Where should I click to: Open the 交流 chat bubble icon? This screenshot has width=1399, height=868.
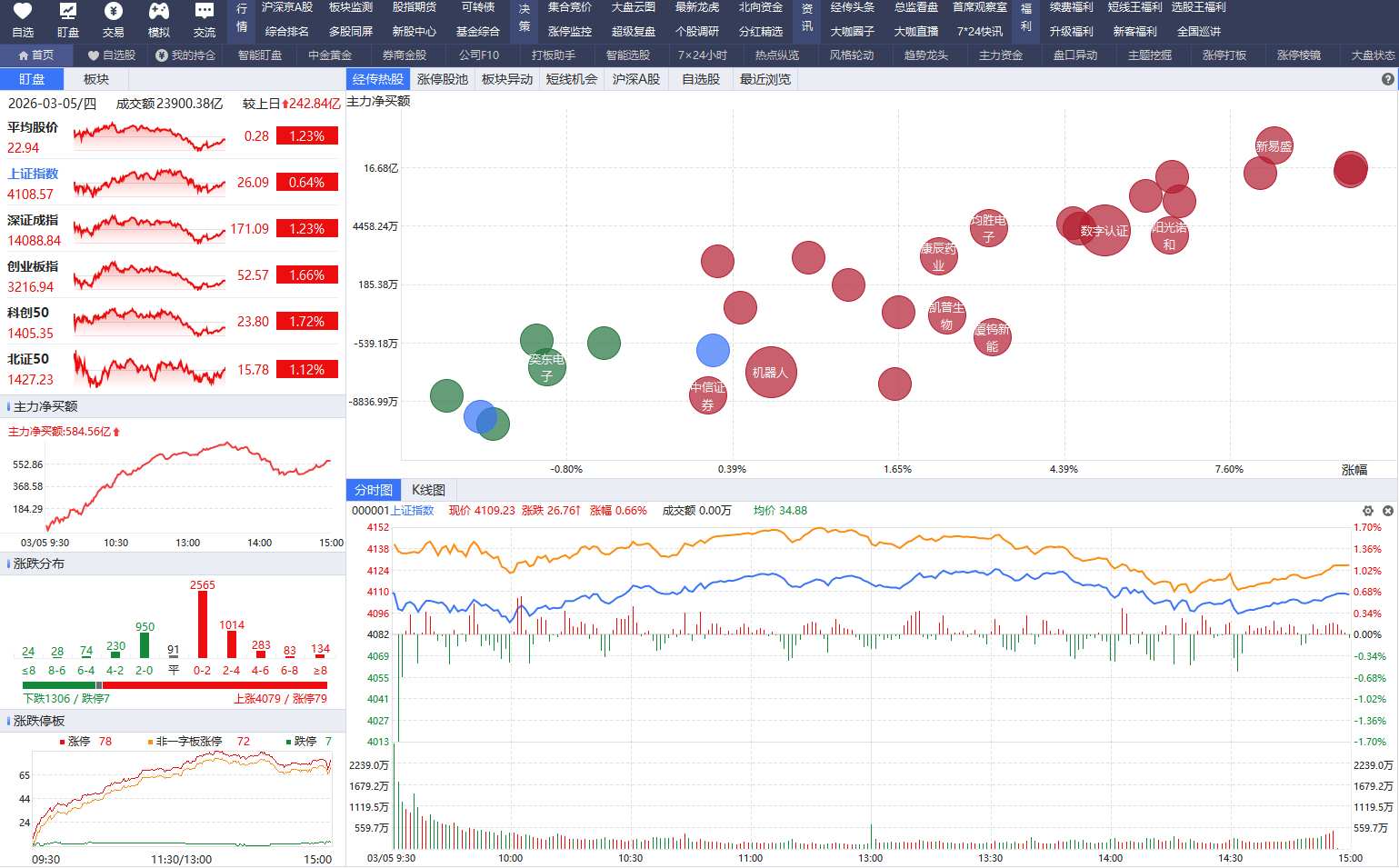[205, 12]
